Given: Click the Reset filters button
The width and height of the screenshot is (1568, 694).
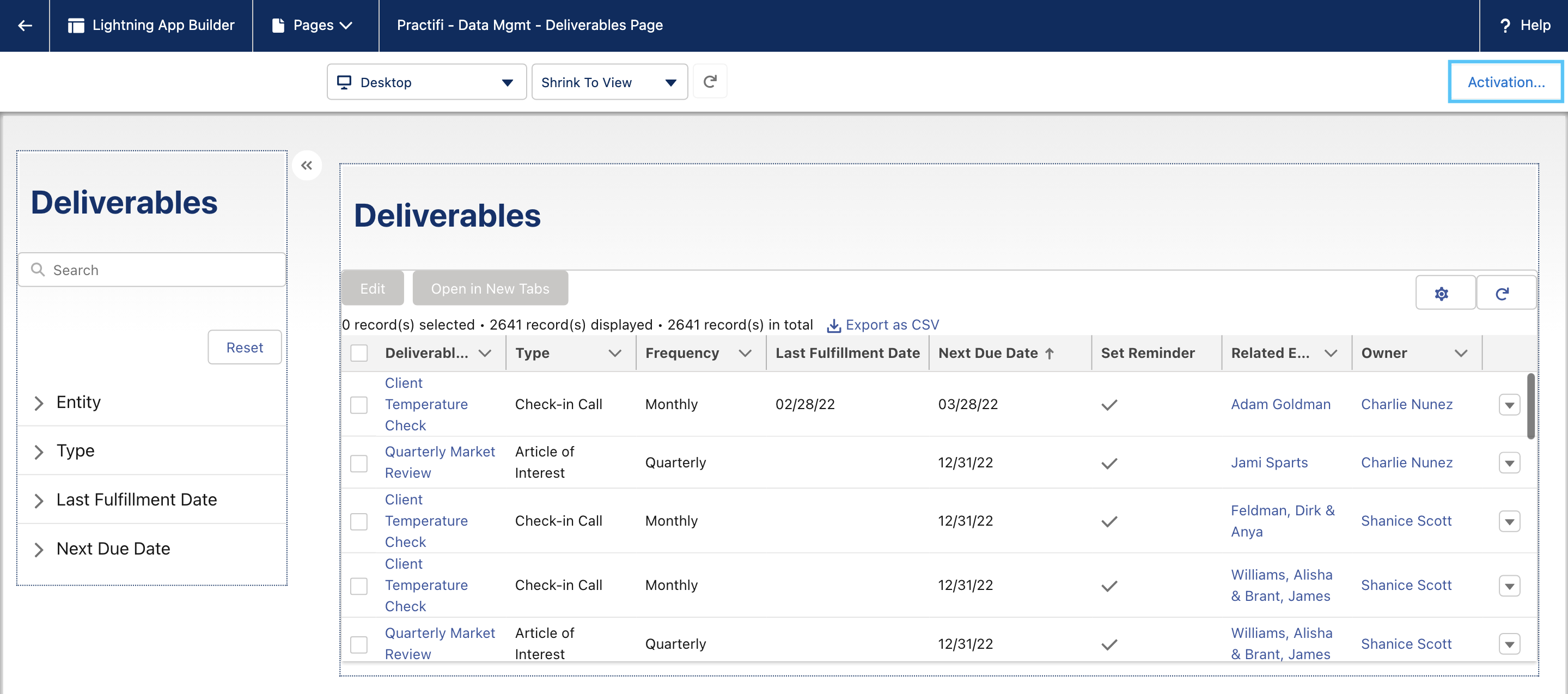Looking at the screenshot, I should (245, 348).
